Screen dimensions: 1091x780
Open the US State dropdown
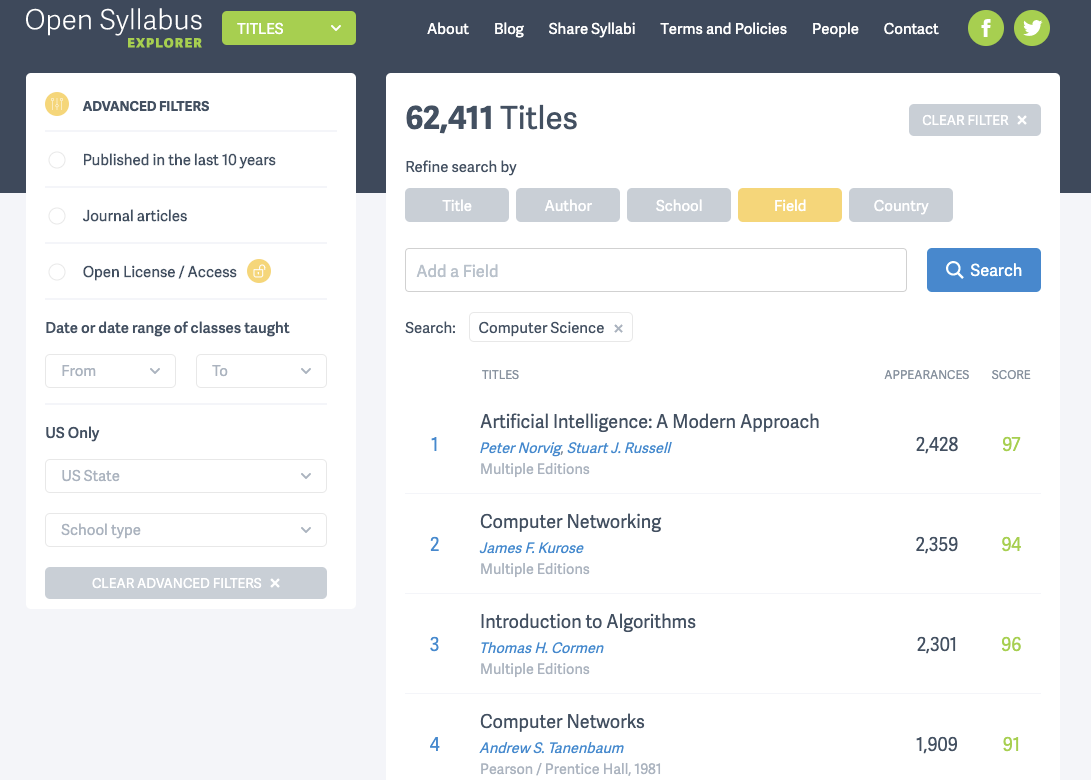186,476
